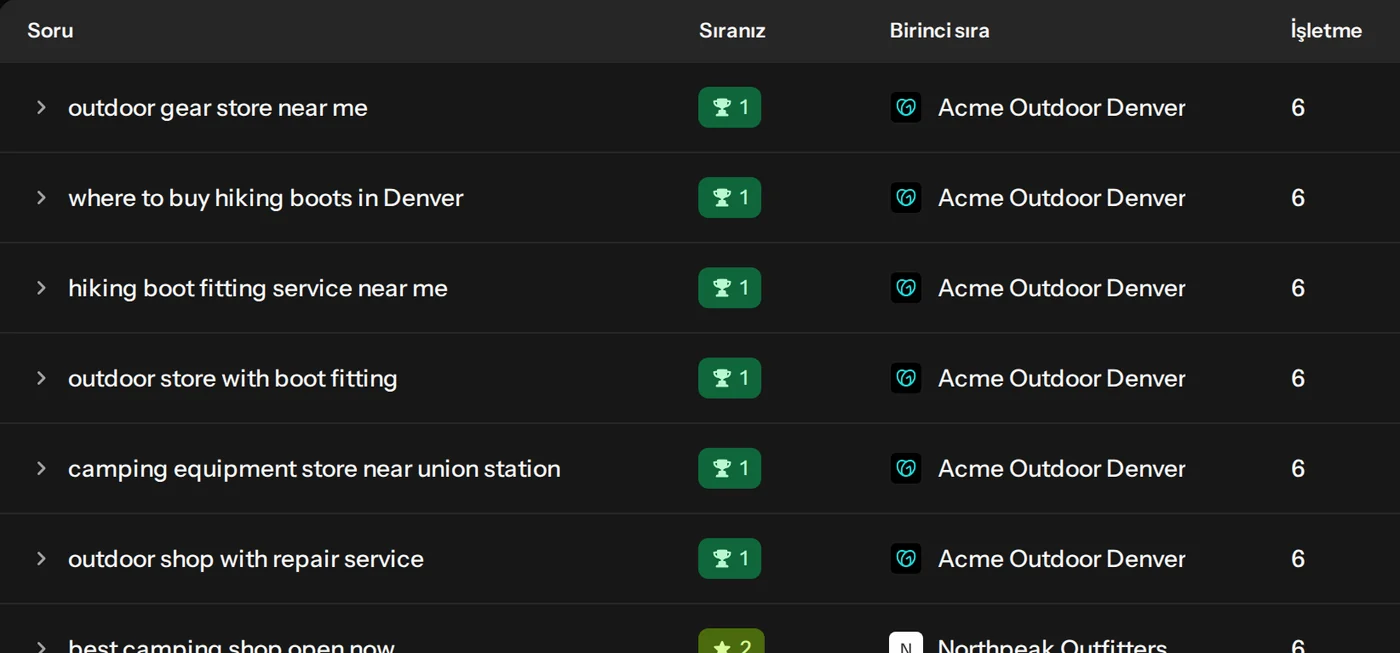Image resolution: width=1400 pixels, height=653 pixels.
Task: Click the 'Sıranız' column header
Action: pyautogui.click(x=732, y=30)
